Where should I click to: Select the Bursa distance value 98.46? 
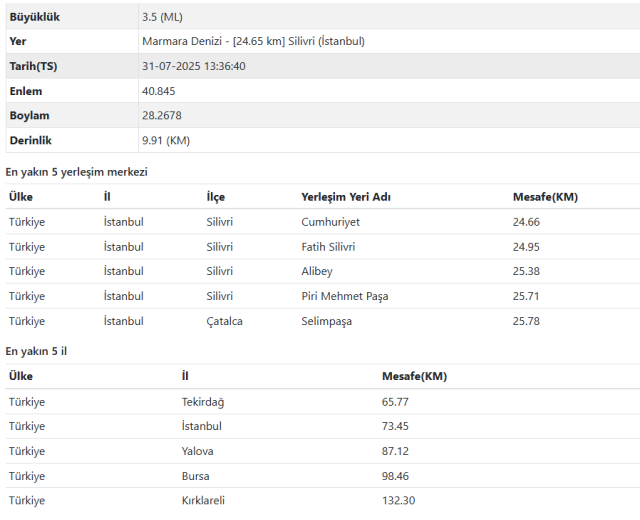(396, 476)
